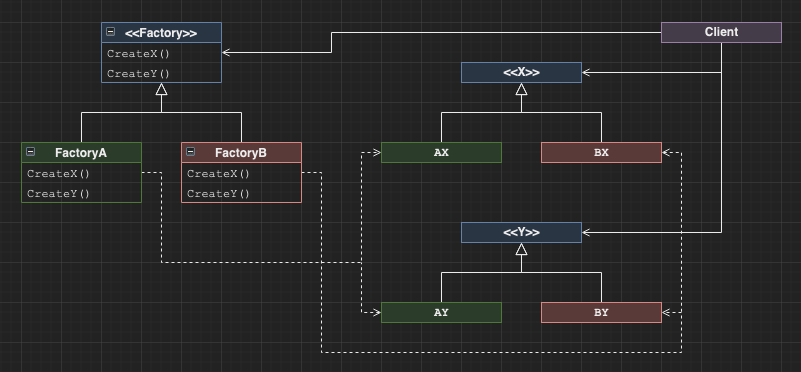Select CreateY() method in FactoryB
Viewport: 801px width, 372px height.
pos(241,193)
